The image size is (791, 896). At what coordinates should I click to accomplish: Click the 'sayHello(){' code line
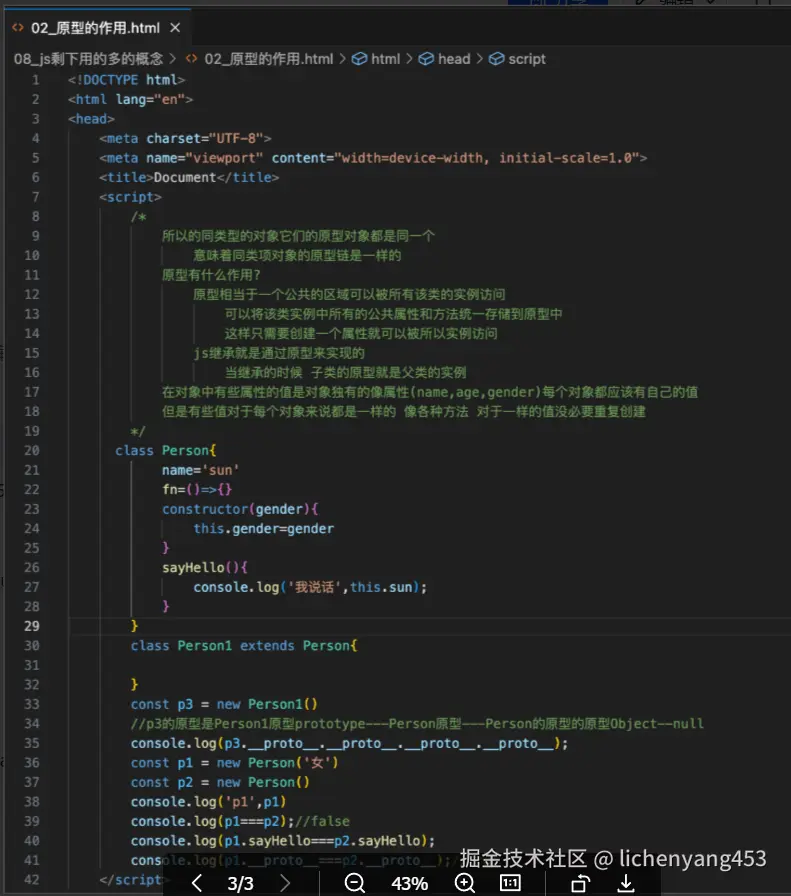(x=205, y=567)
